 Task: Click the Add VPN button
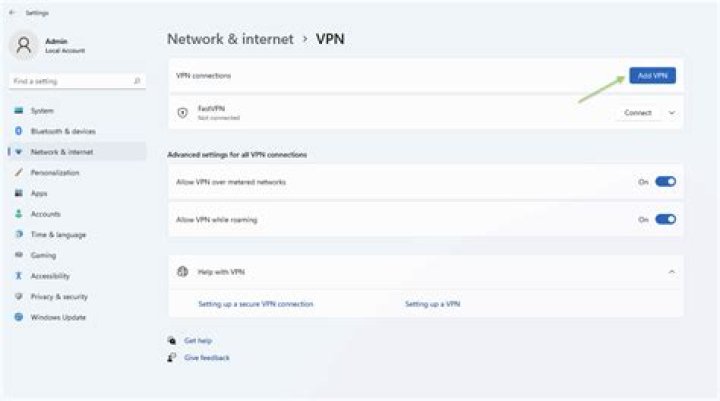coord(652,75)
